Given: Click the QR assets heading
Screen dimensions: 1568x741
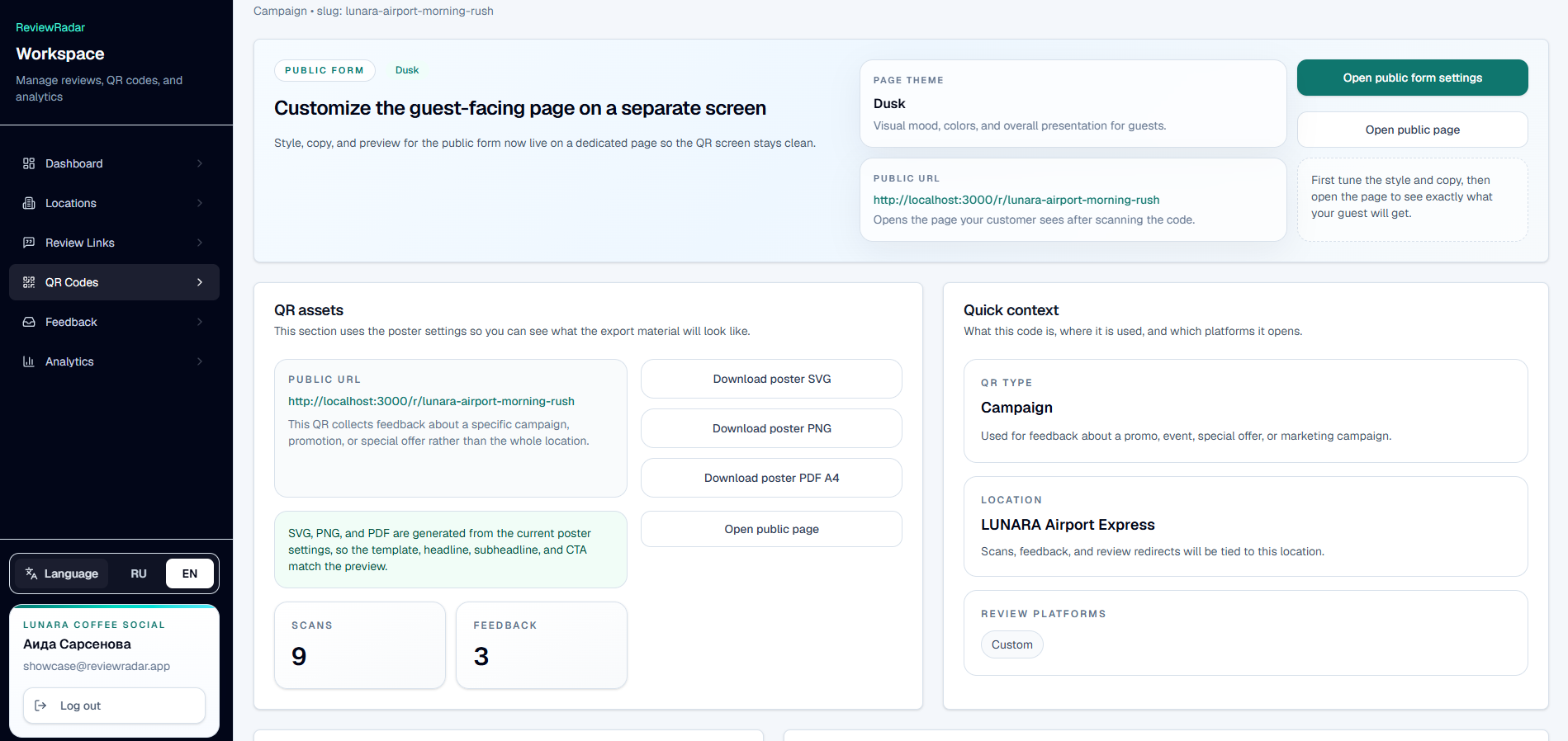Looking at the screenshot, I should pyautogui.click(x=309, y=310).
